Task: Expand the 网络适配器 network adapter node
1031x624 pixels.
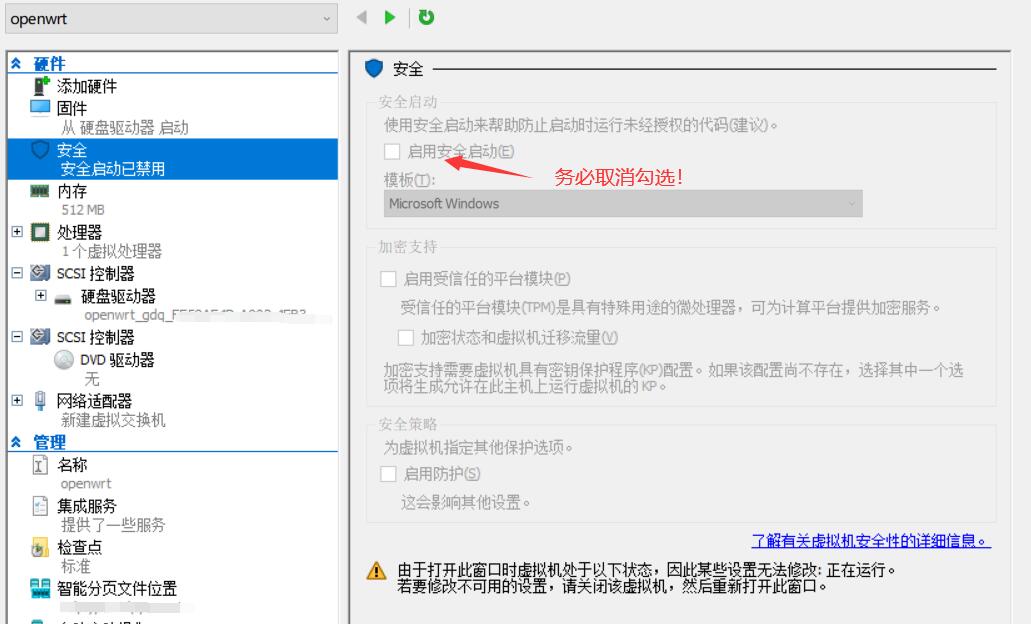Action: 16,400
